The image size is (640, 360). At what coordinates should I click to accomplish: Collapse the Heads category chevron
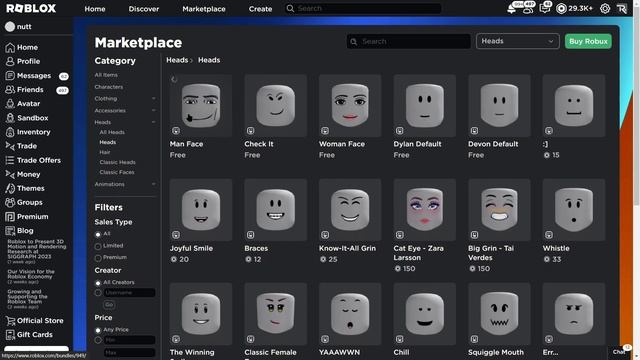pyautogui.click(x=153, y=122)
